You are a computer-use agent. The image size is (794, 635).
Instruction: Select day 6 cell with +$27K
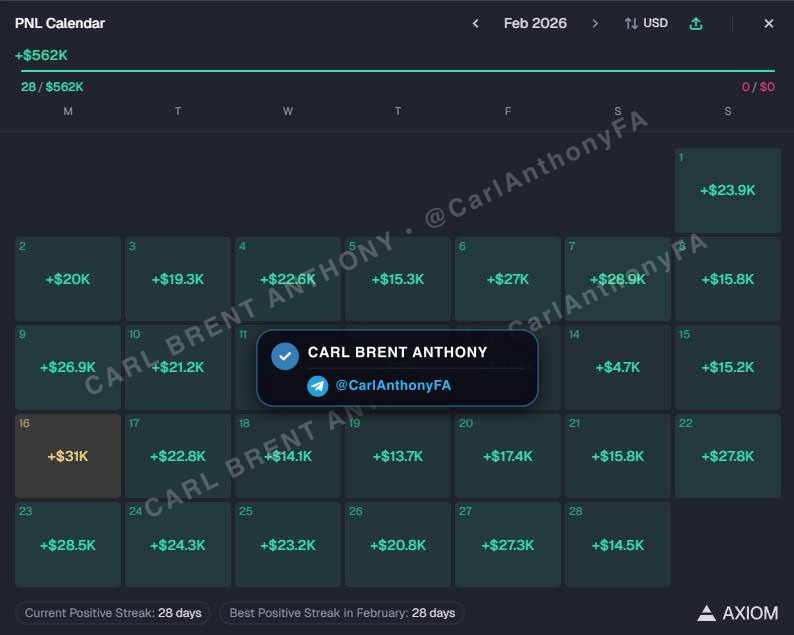click(507, 279)
